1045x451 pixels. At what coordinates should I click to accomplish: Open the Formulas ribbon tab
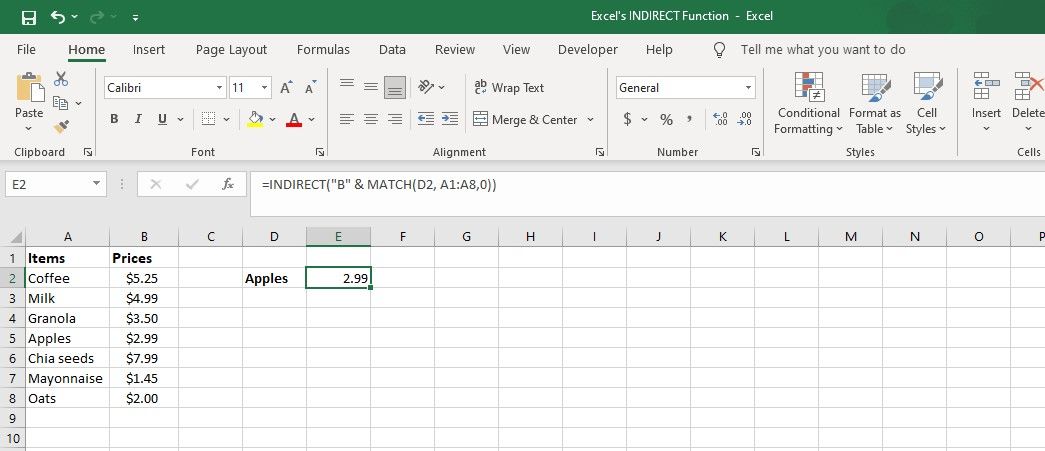pyautogui.click(x=323, y=50)
